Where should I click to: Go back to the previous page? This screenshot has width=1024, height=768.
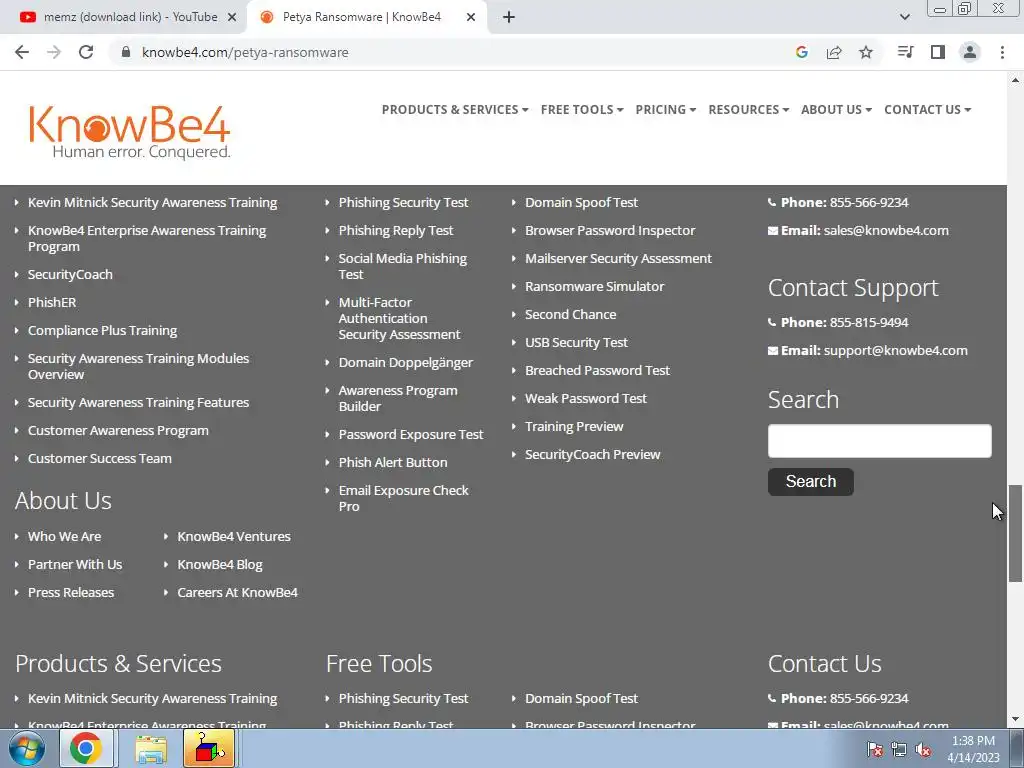22,52
